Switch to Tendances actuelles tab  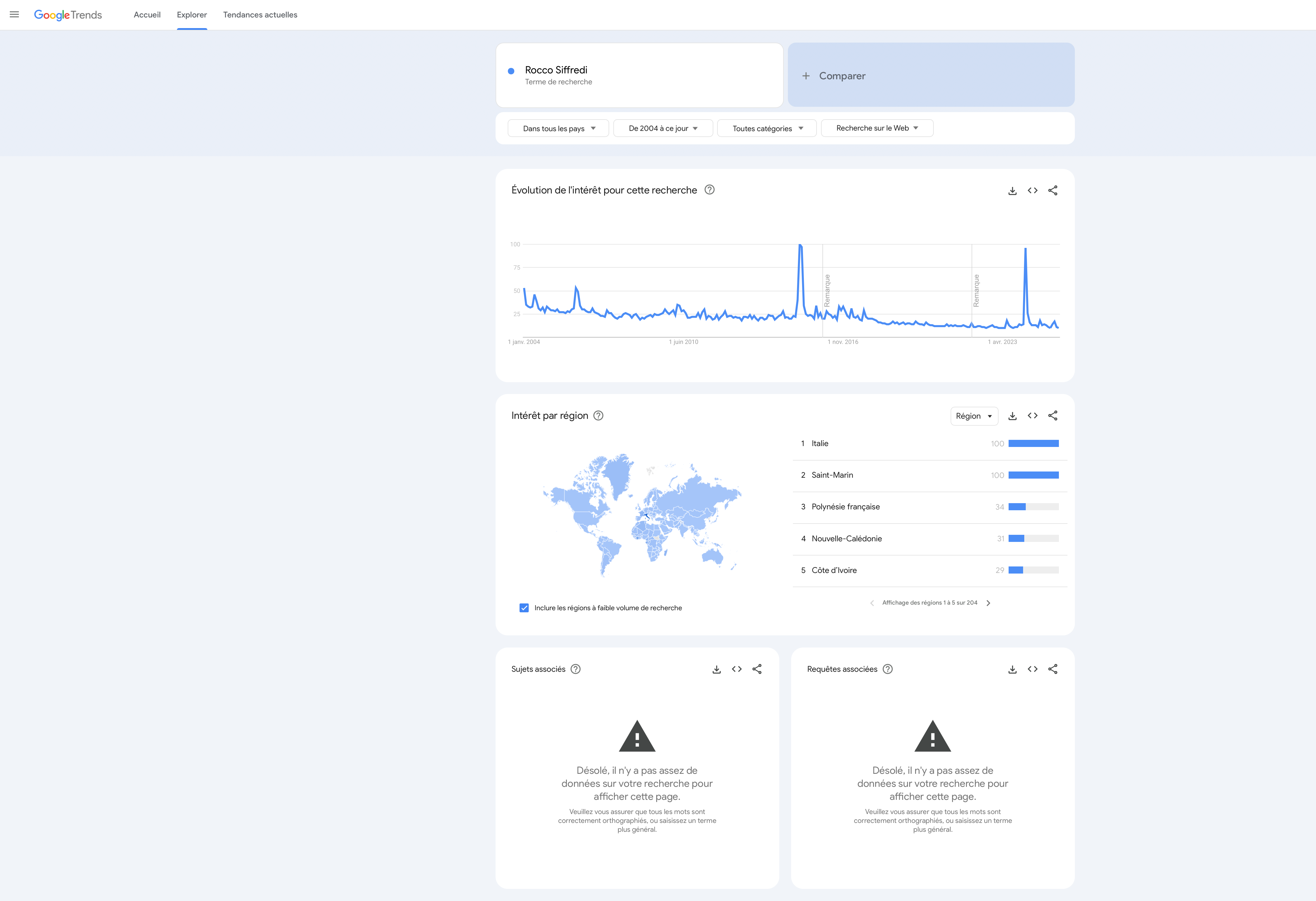click(x=260, y=15)
